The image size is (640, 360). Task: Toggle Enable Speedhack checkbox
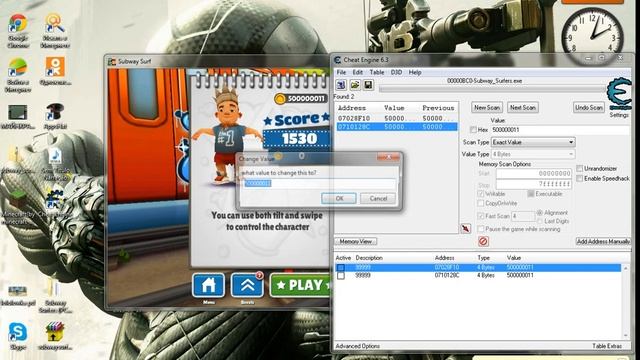[580, 178]
